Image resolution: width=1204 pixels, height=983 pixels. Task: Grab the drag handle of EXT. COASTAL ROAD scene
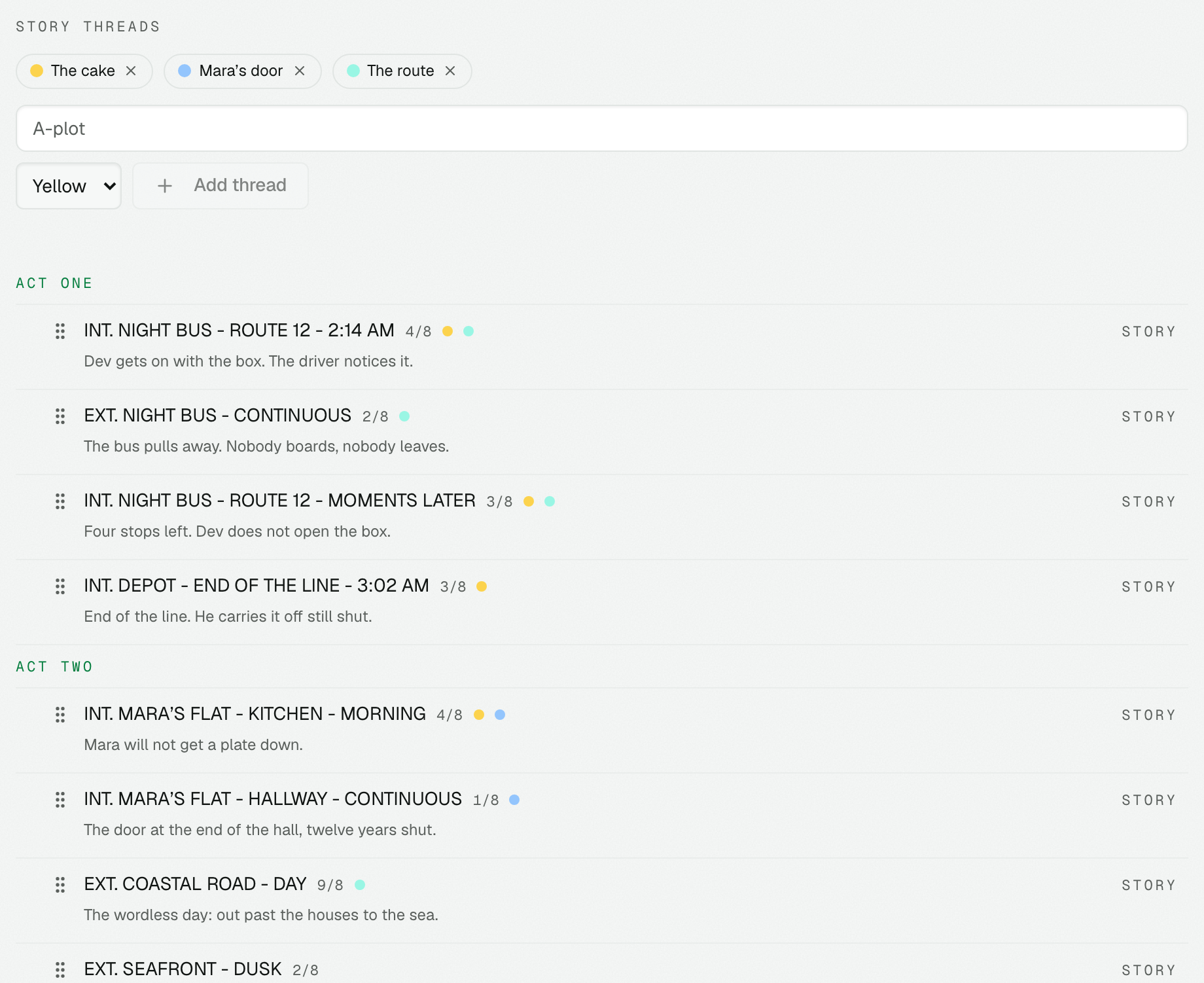tap(60, 885)
